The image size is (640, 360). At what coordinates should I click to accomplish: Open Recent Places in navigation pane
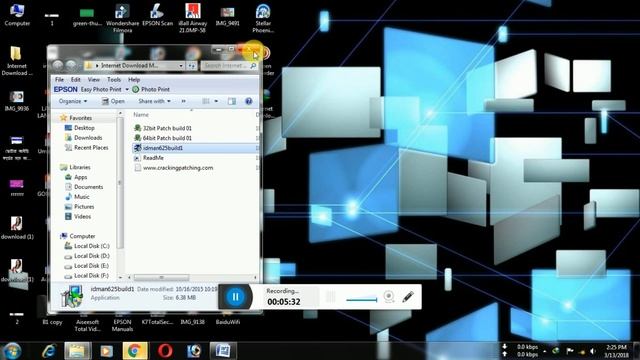click(x=87, y=147)
